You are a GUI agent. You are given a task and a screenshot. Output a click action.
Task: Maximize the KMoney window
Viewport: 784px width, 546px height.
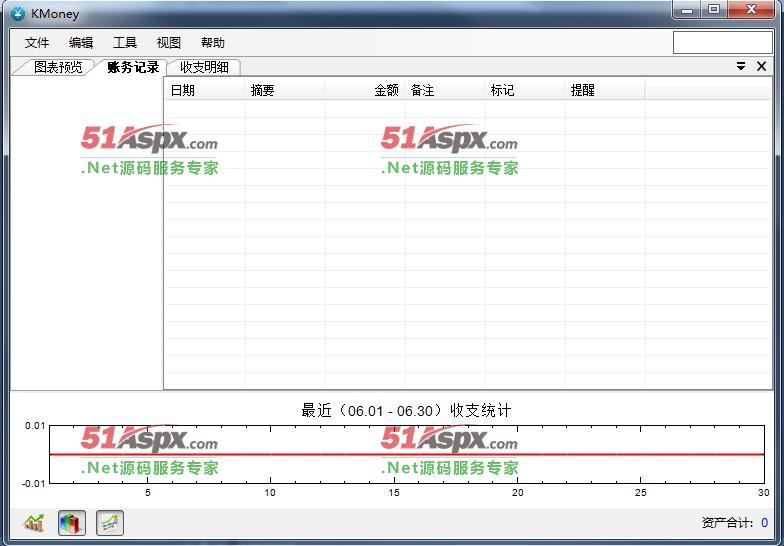click(714, 9)
